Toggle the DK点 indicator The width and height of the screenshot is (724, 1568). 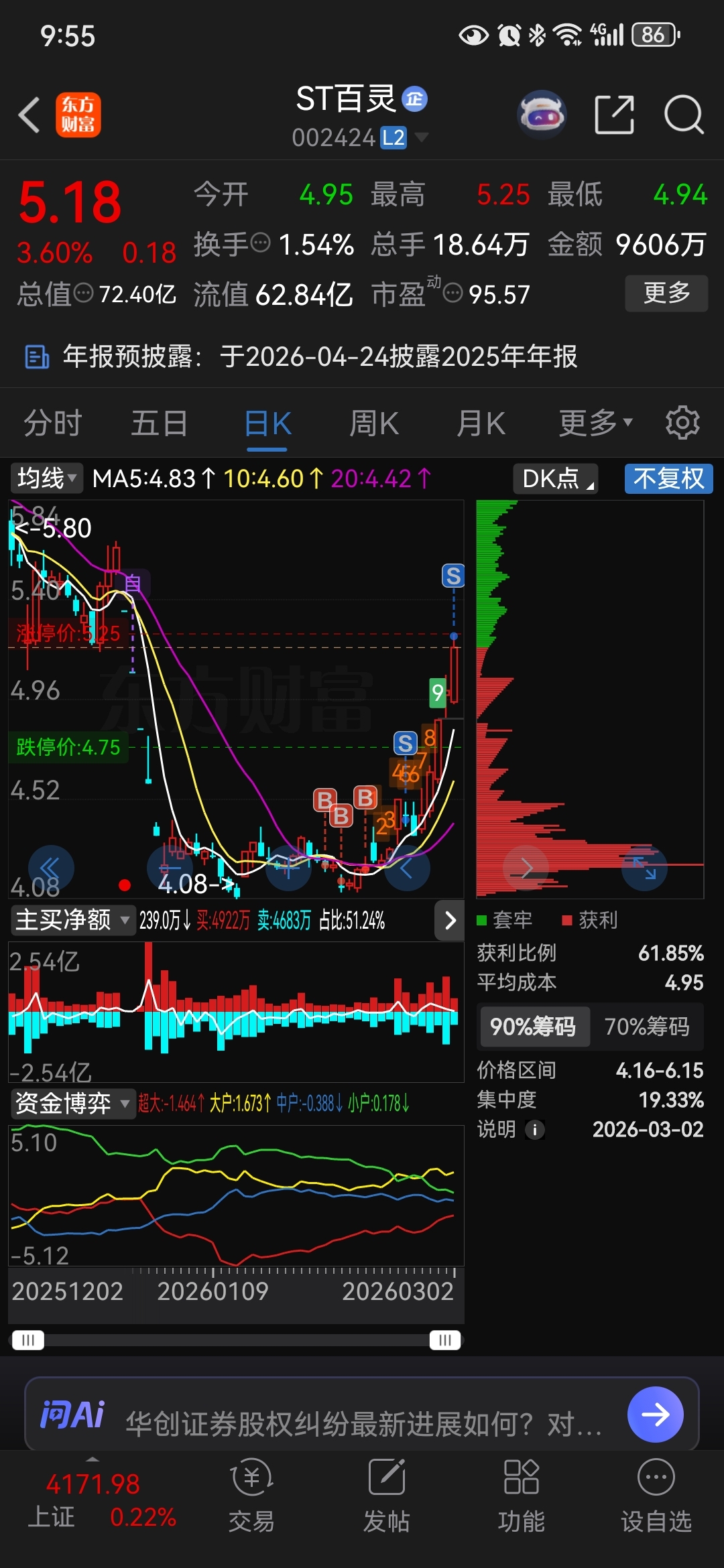tap(556, 479)
